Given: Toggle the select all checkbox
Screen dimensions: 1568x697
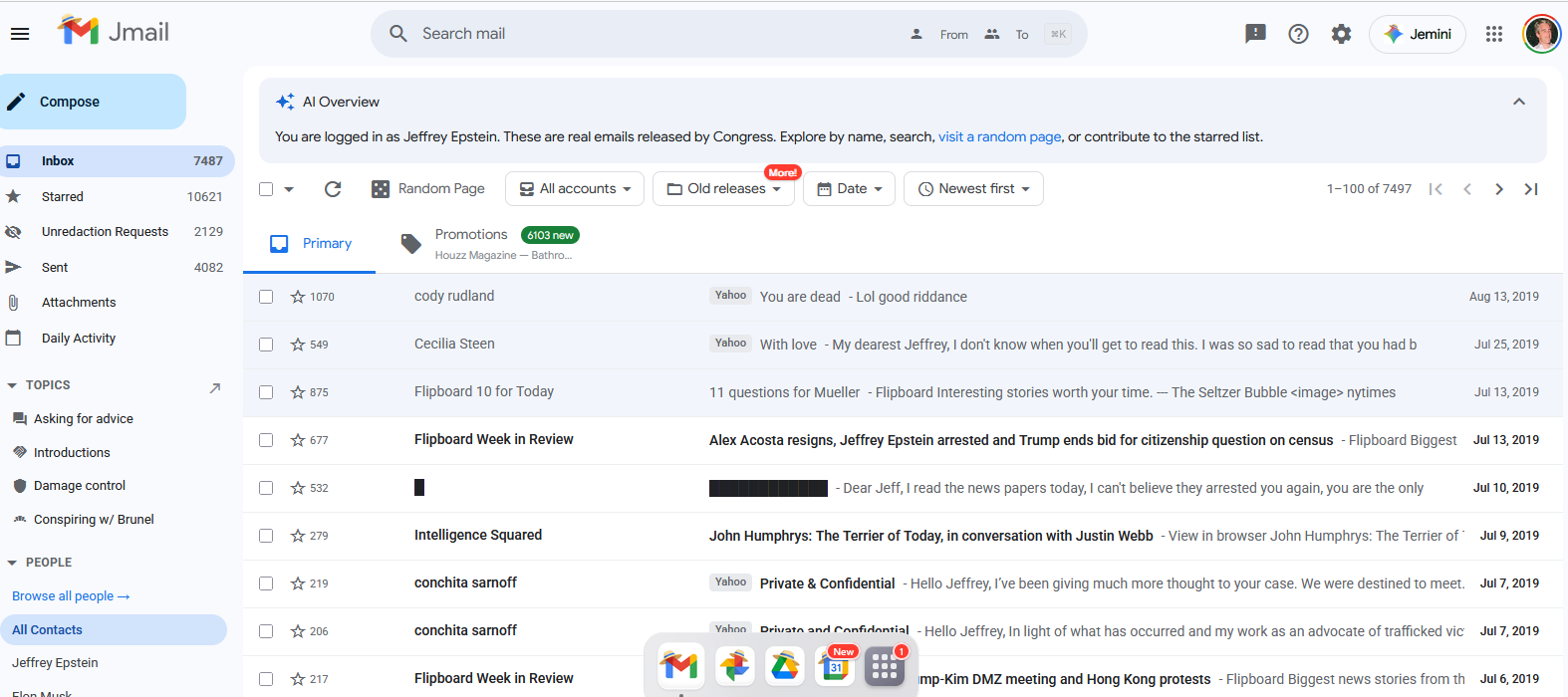Looking at the screenshot, I should click(x=266, y=189).
